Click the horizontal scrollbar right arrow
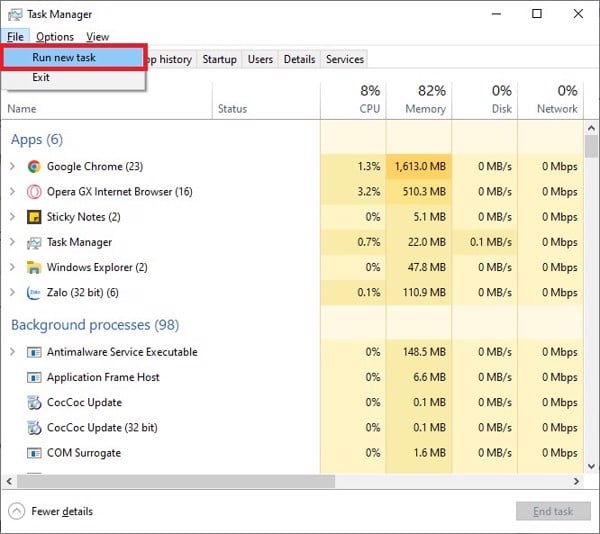Viewport: 600px width, 534px height. (x=576, y=482)
